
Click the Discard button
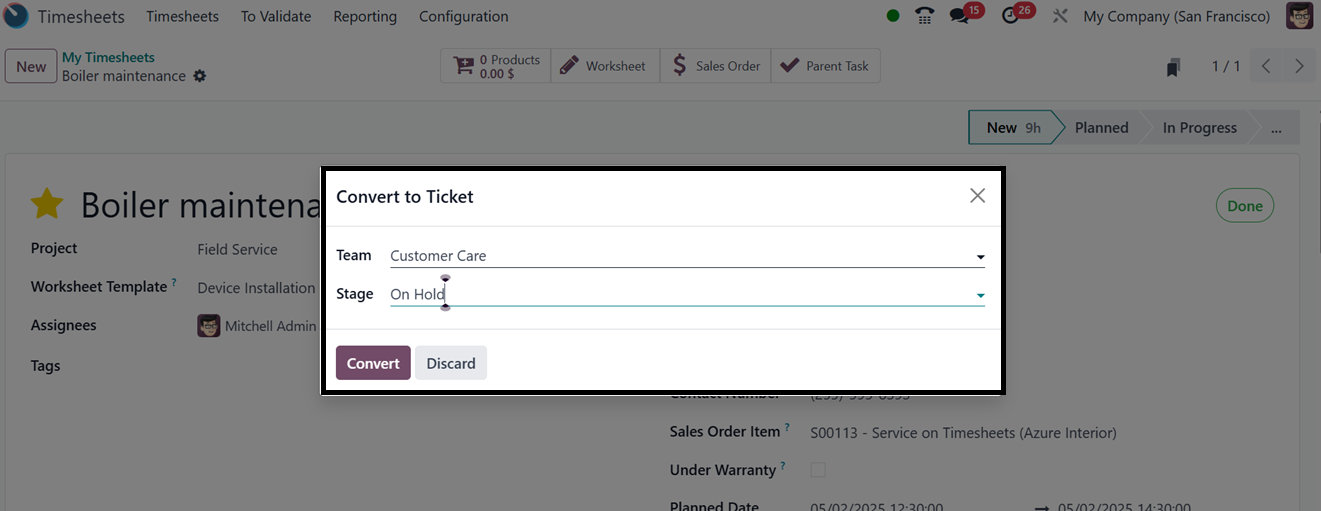coord(451,363)
